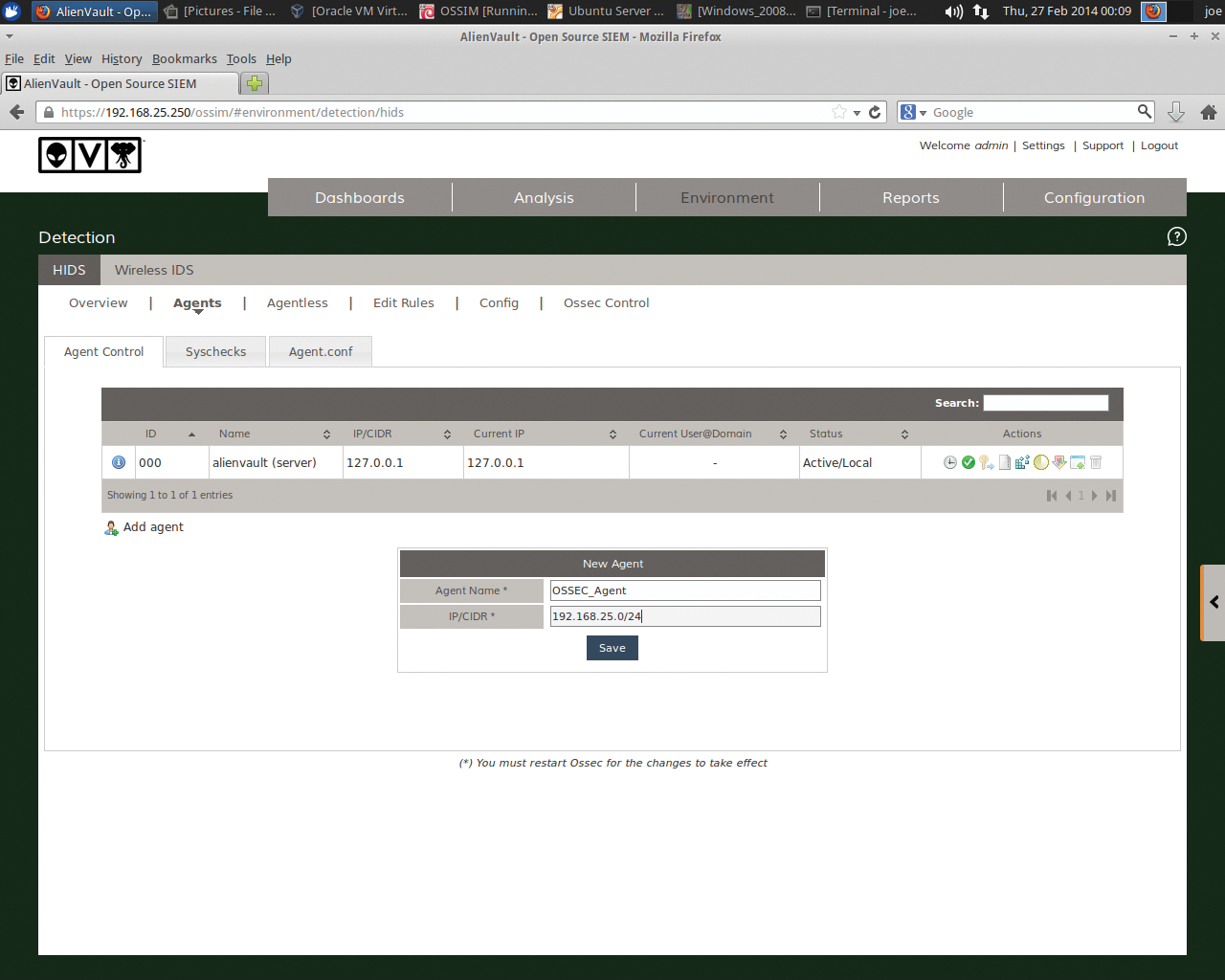This screenshot has height=980, width=1225.
Task: Click the clock icon in alienvault agent row
Action: pos(949,462)
